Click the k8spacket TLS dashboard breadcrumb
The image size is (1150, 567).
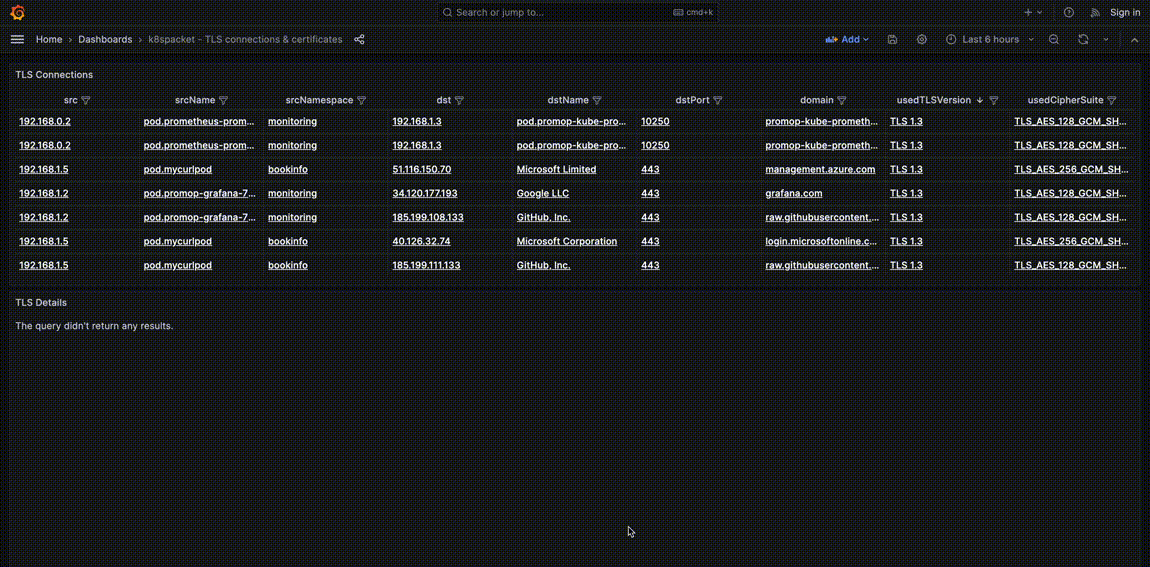tap(246, 40)
